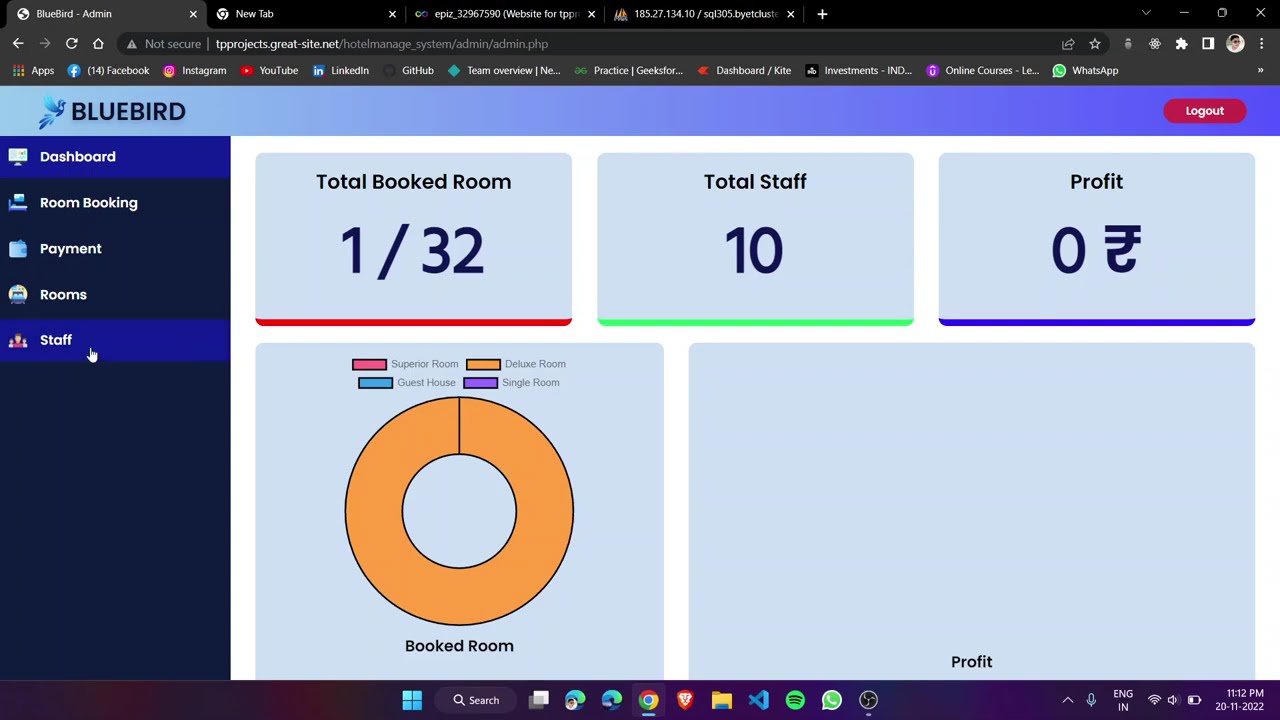Open File Explorer from taskbar

pos(721,700)
